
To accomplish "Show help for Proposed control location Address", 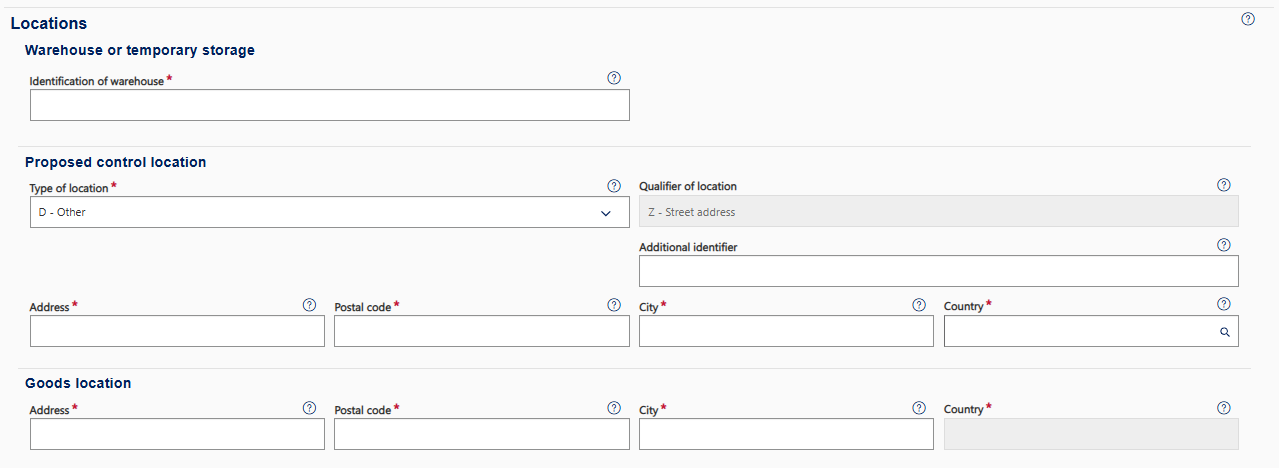I will pos(309,305).
